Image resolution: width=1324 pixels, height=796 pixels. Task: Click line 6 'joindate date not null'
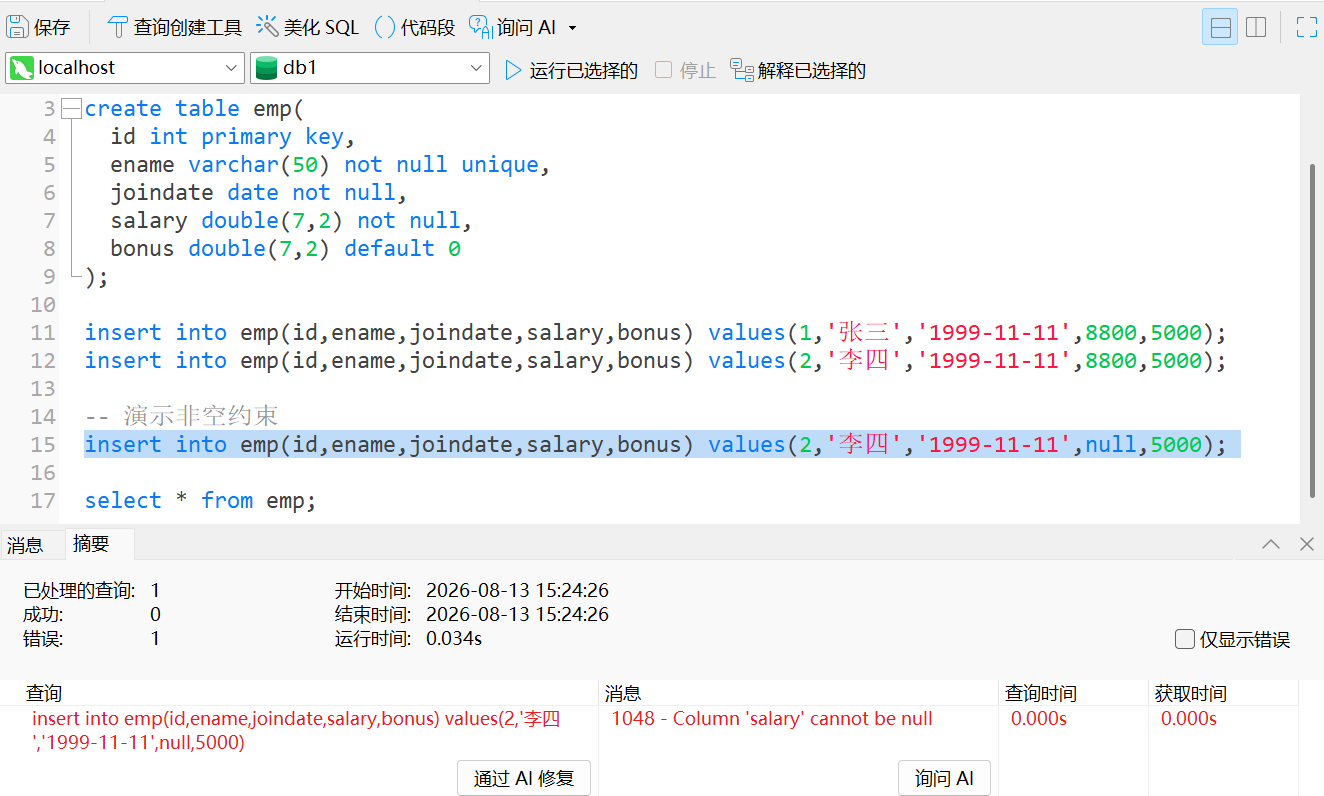point(259,193)
